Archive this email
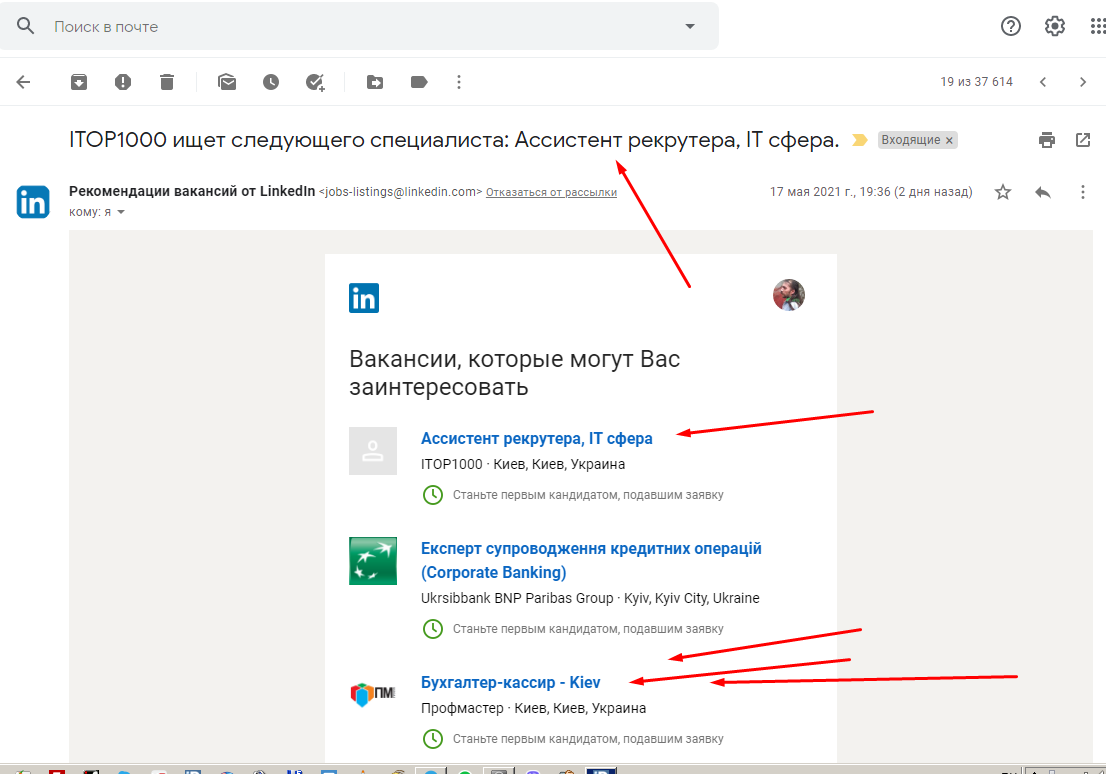This screenshot has width=1106, height=774. (79, 82)
